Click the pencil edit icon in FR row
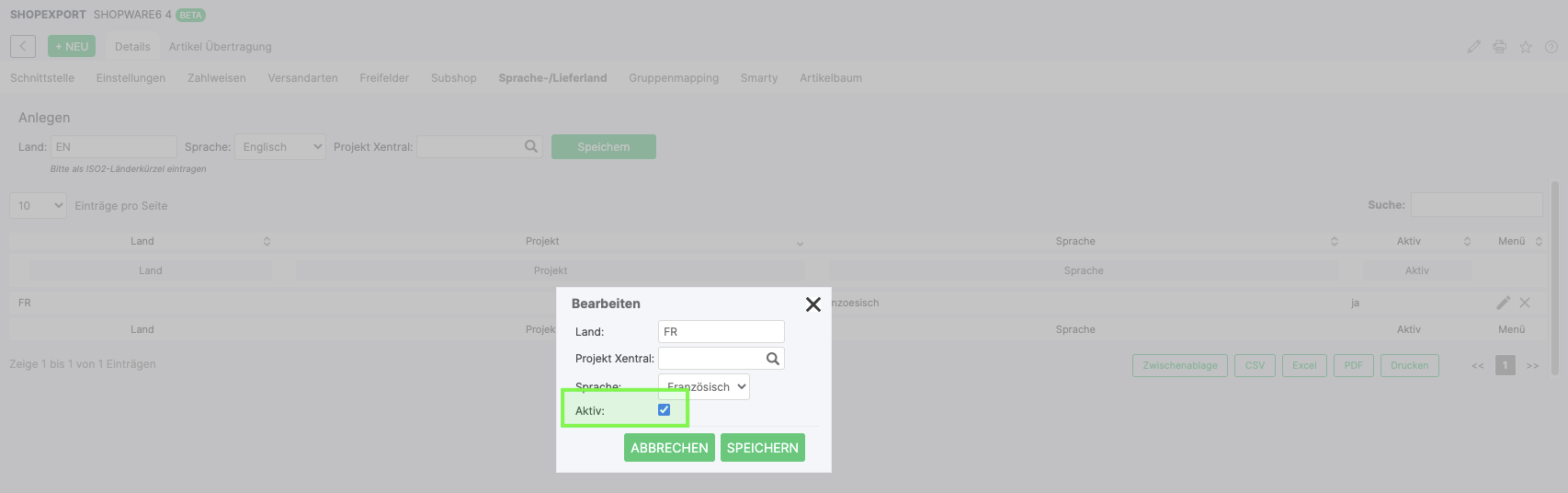This screenshot has height=493, width=1568. pyautogui.click(x=1503, y=303)
